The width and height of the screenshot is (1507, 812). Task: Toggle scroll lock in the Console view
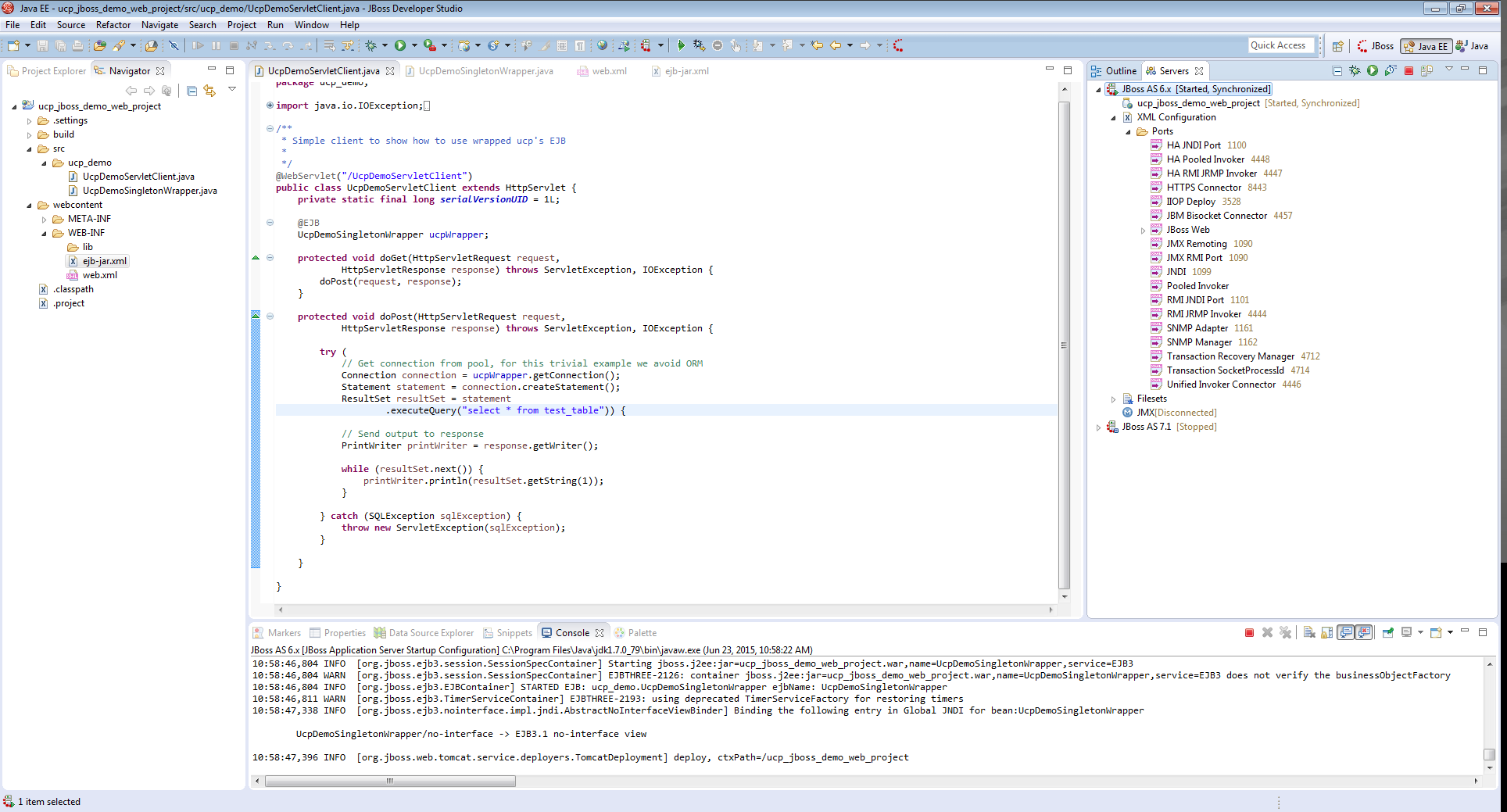[x=1326, y=633]
